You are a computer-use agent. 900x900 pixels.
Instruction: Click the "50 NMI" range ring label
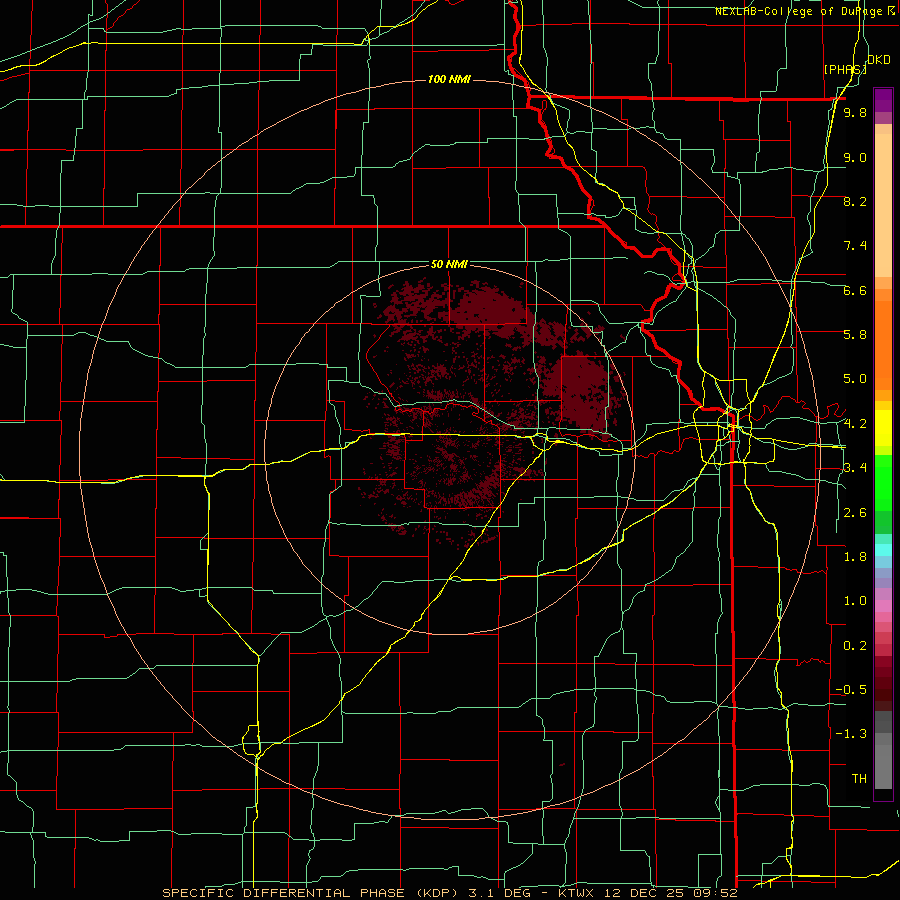[449, 265]
